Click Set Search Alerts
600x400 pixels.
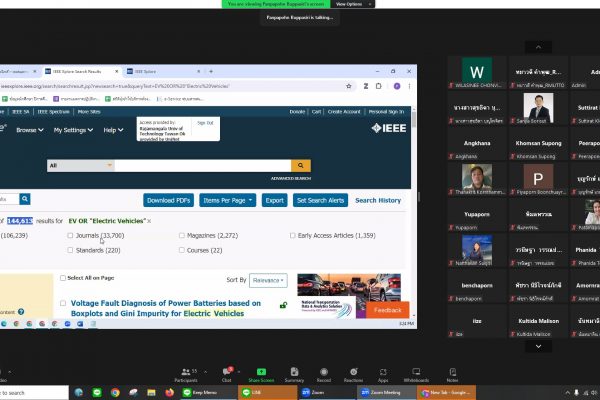pos(320,200)
